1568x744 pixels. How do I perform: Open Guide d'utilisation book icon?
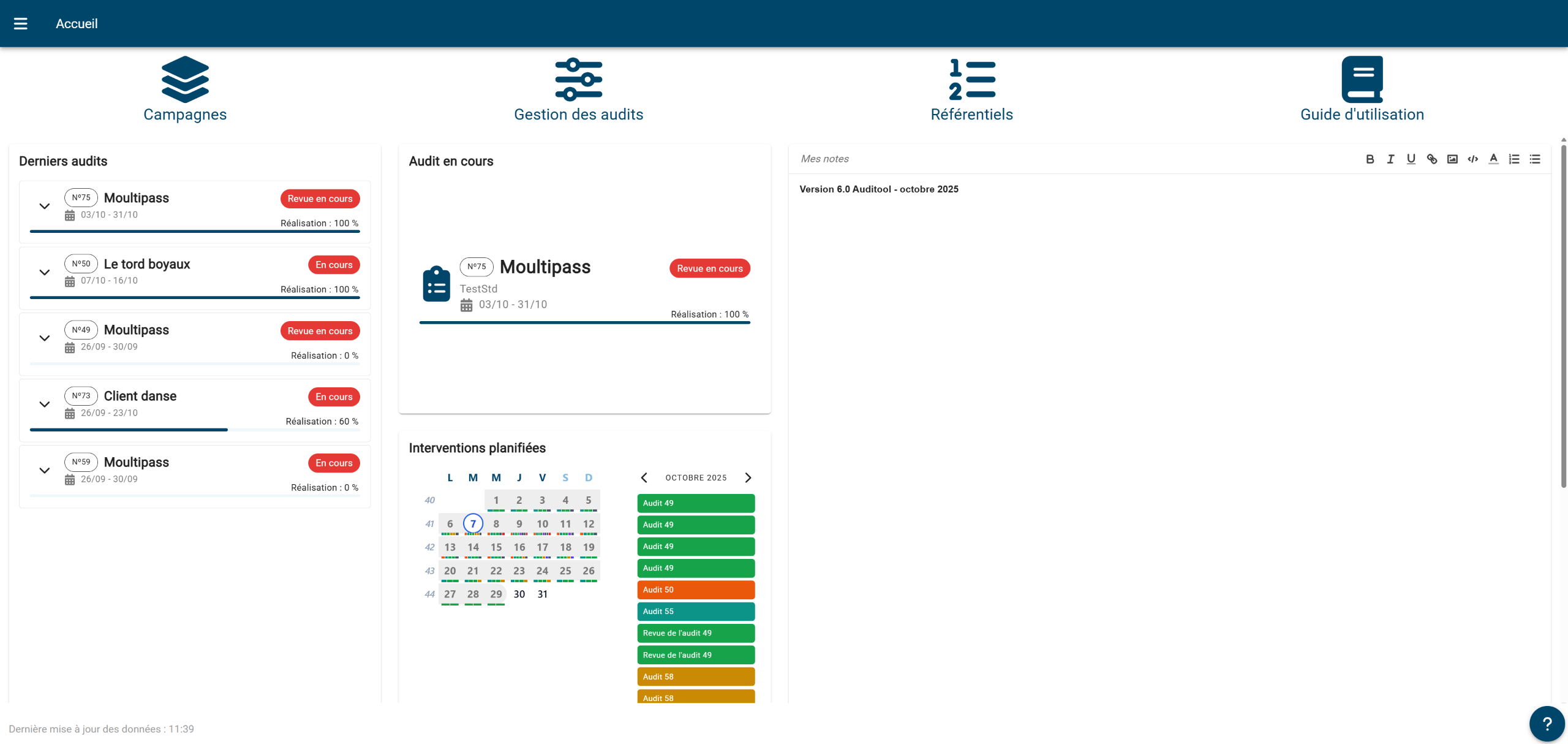pos(1362,80)
